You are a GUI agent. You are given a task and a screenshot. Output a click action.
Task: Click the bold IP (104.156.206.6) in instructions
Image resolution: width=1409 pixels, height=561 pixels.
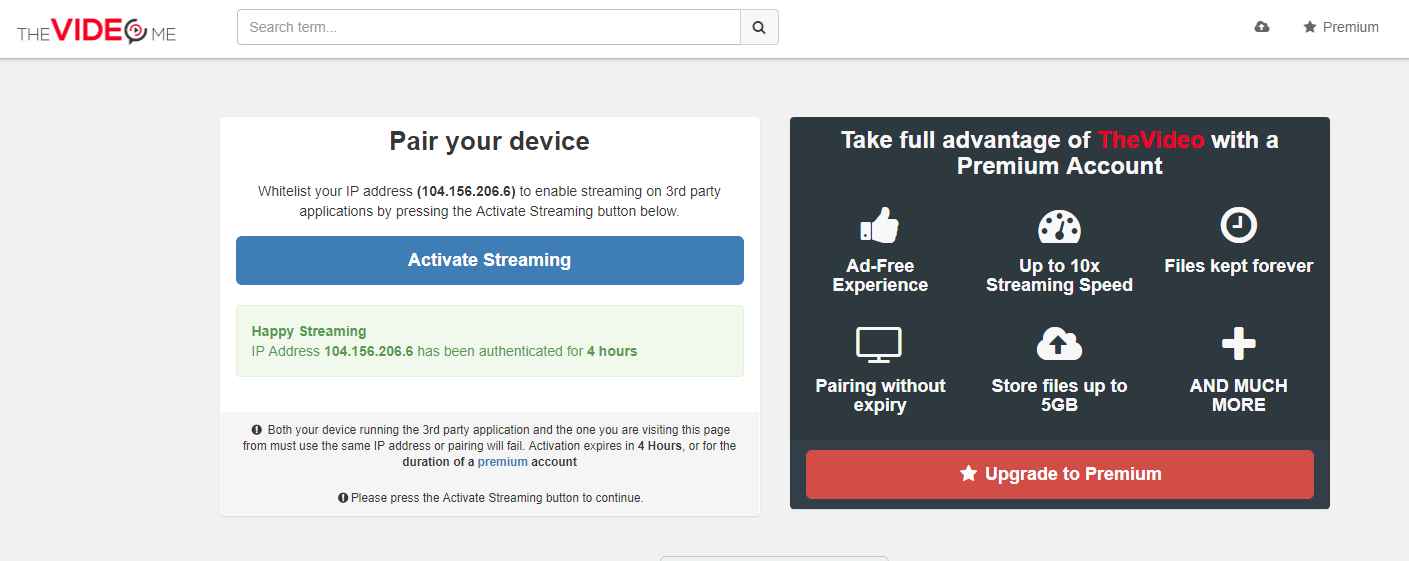tap(466, 191)
